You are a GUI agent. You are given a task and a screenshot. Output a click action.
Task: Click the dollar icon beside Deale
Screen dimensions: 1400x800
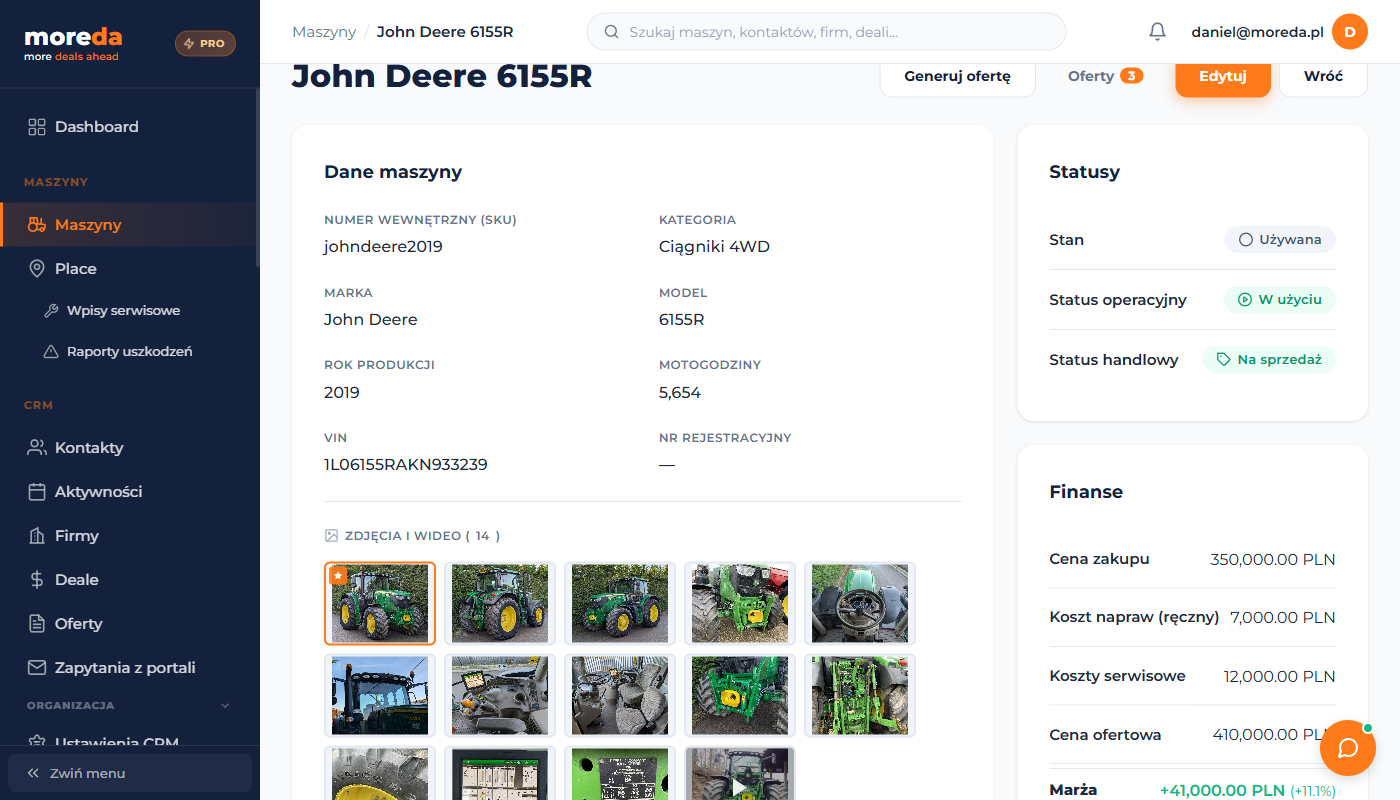coord(37,580)
